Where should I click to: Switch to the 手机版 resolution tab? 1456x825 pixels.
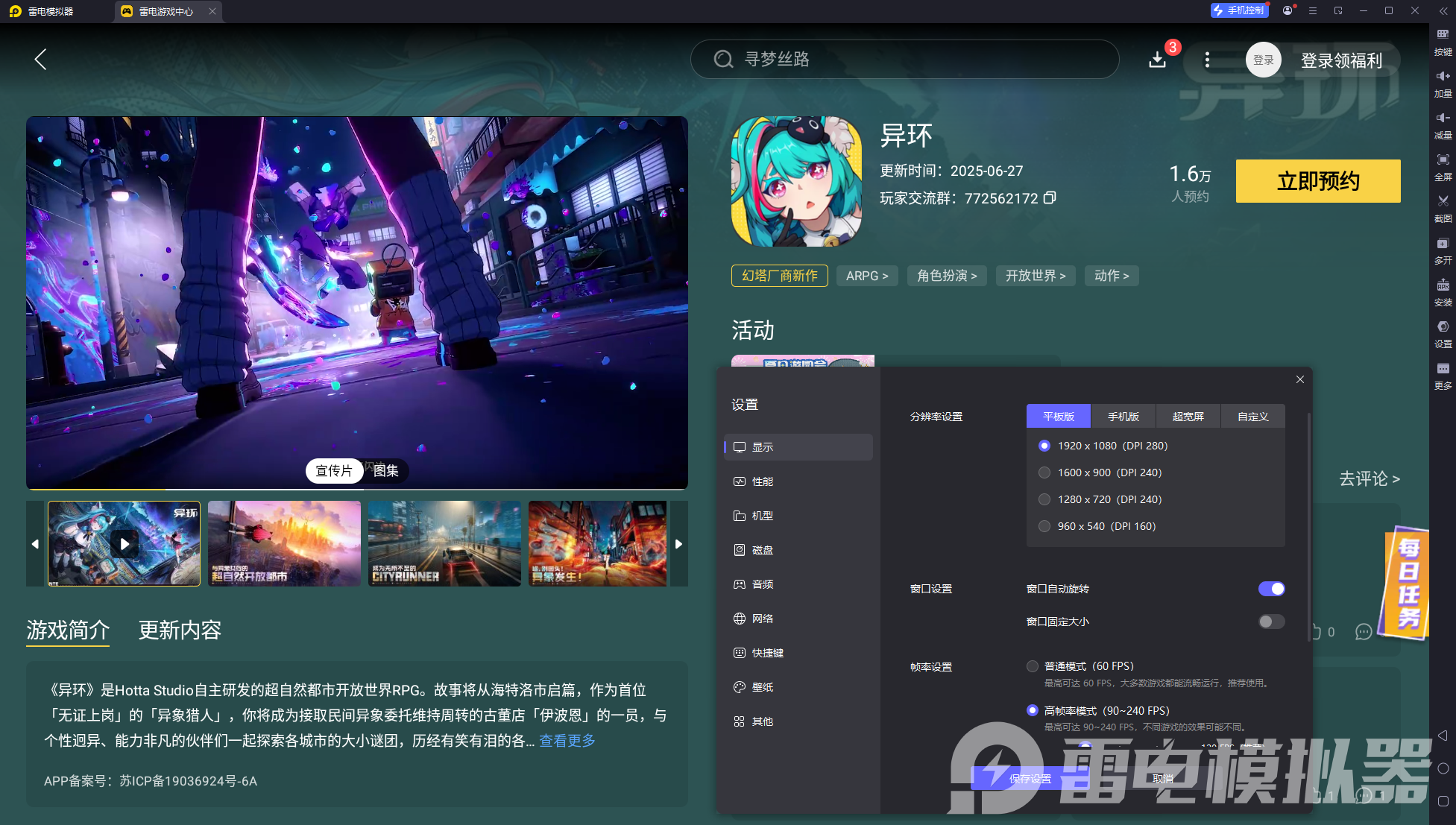[x=1123, y=416]
